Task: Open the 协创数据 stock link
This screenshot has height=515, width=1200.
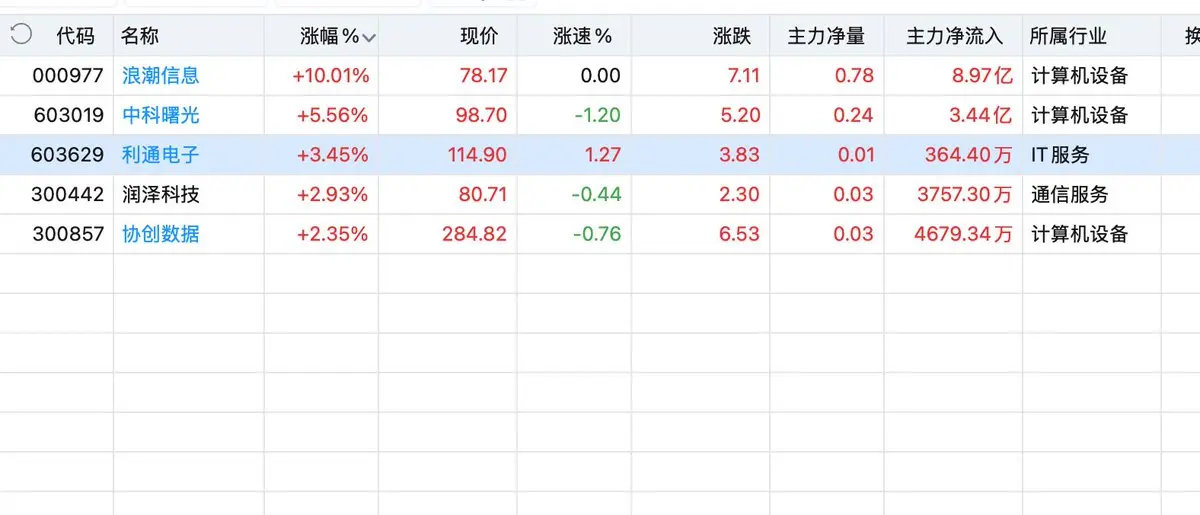Action: click(x=161, y=234)
